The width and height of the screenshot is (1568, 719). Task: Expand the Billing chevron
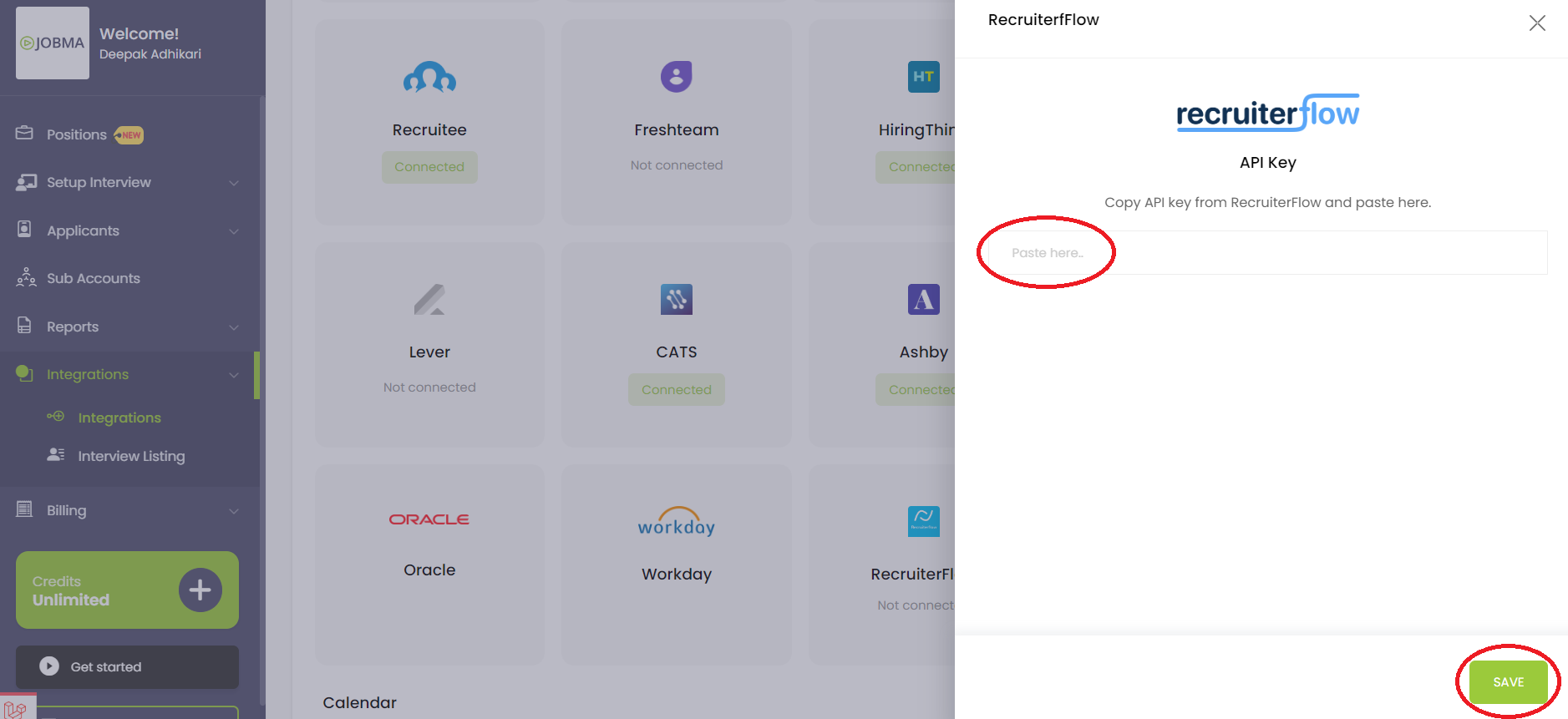pos(234,511)
